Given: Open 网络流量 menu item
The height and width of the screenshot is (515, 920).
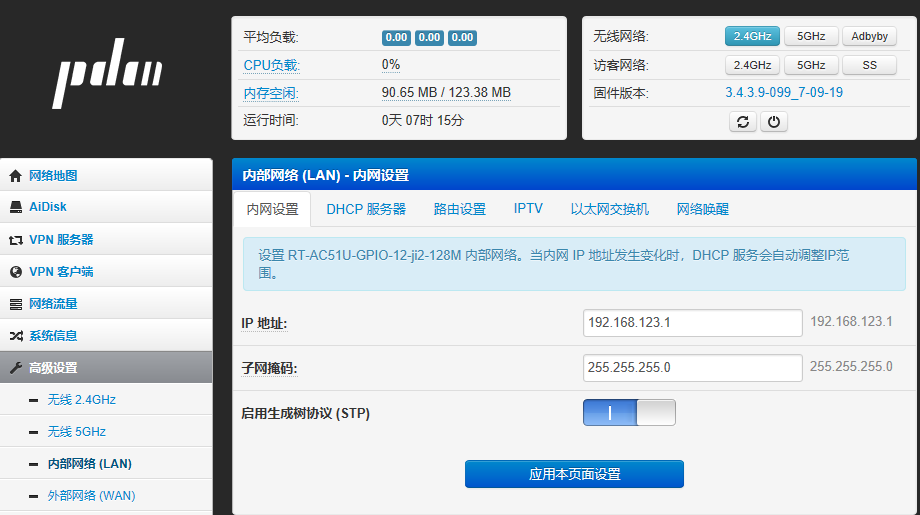Looking at the screenshot, I should click(106, 303).
